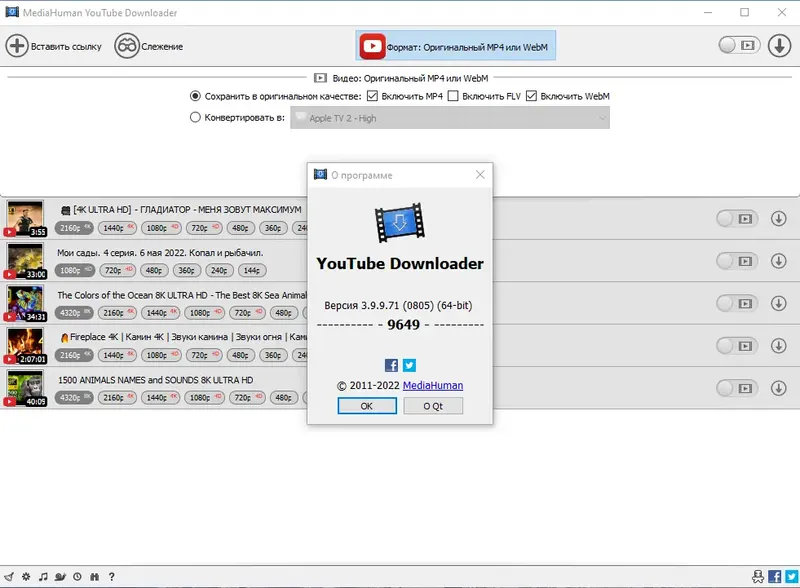Open the Facebook icon in the About dialog
This screenshot has height=588, width=800.
[390, 366]
